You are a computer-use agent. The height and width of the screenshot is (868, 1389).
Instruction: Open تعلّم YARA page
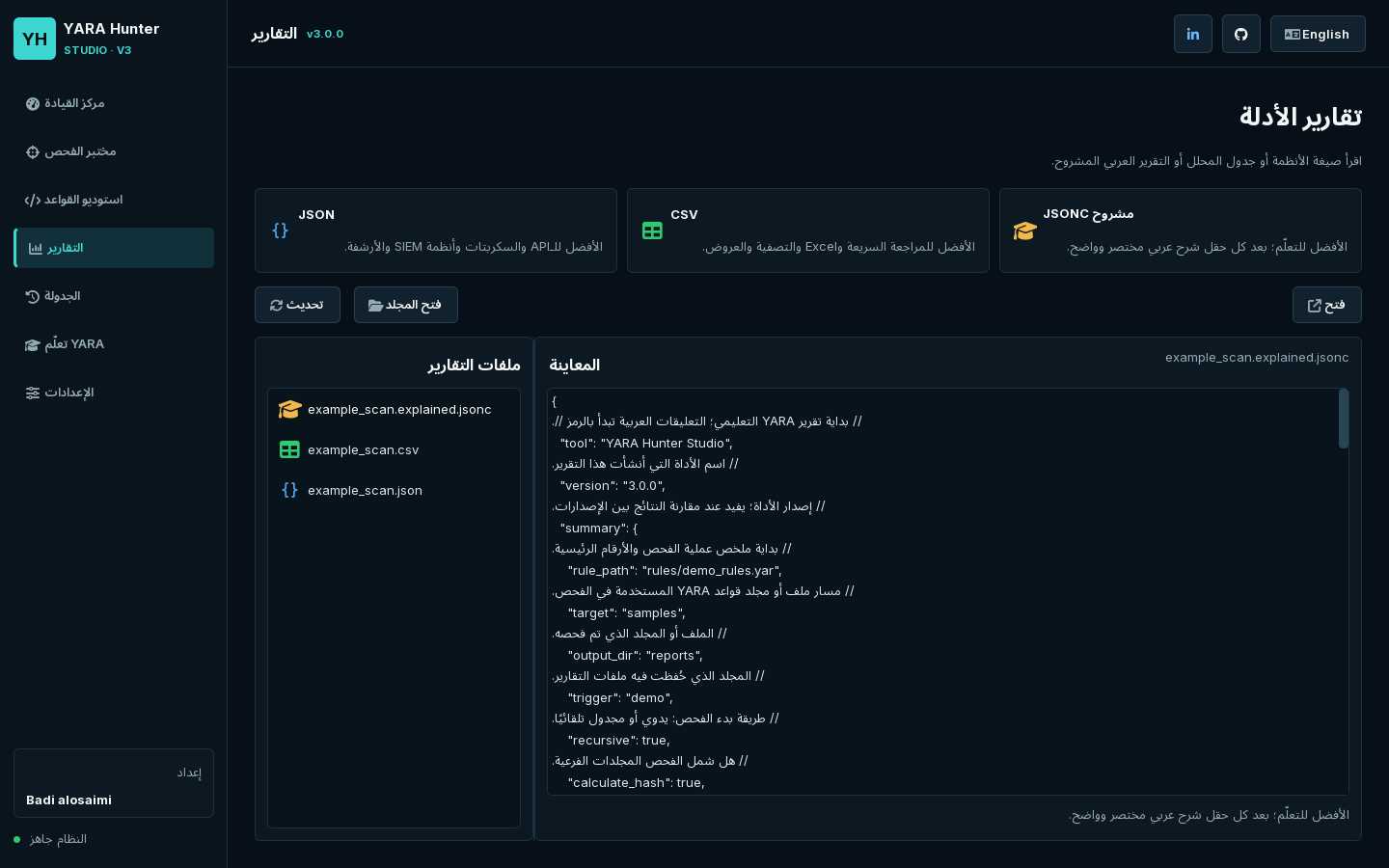coord(114,344)
